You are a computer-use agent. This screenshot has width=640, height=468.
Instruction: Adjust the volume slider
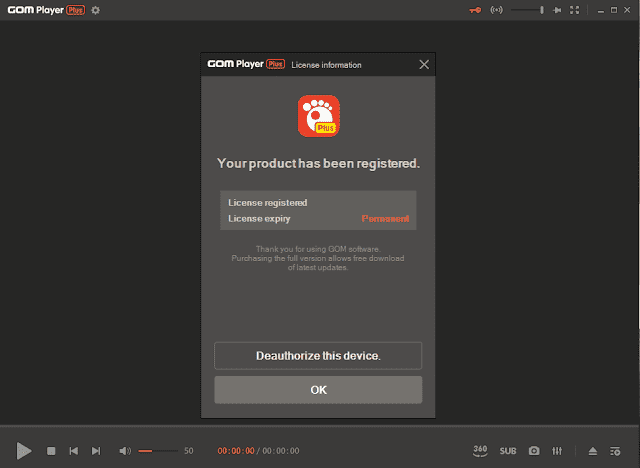tap(158, 451)
